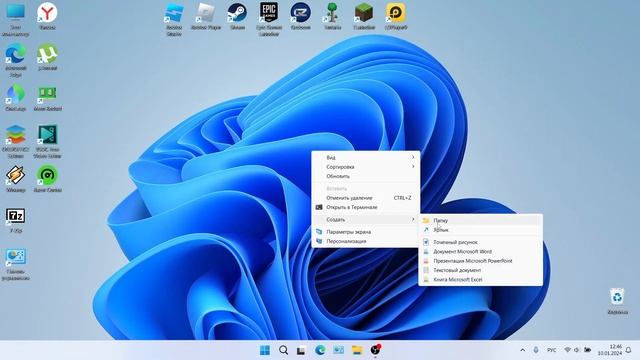This screenshot has height=360, width=640.
Task: Choose Отменить удаление in the context menu
Action: click(x=366, y=198)
